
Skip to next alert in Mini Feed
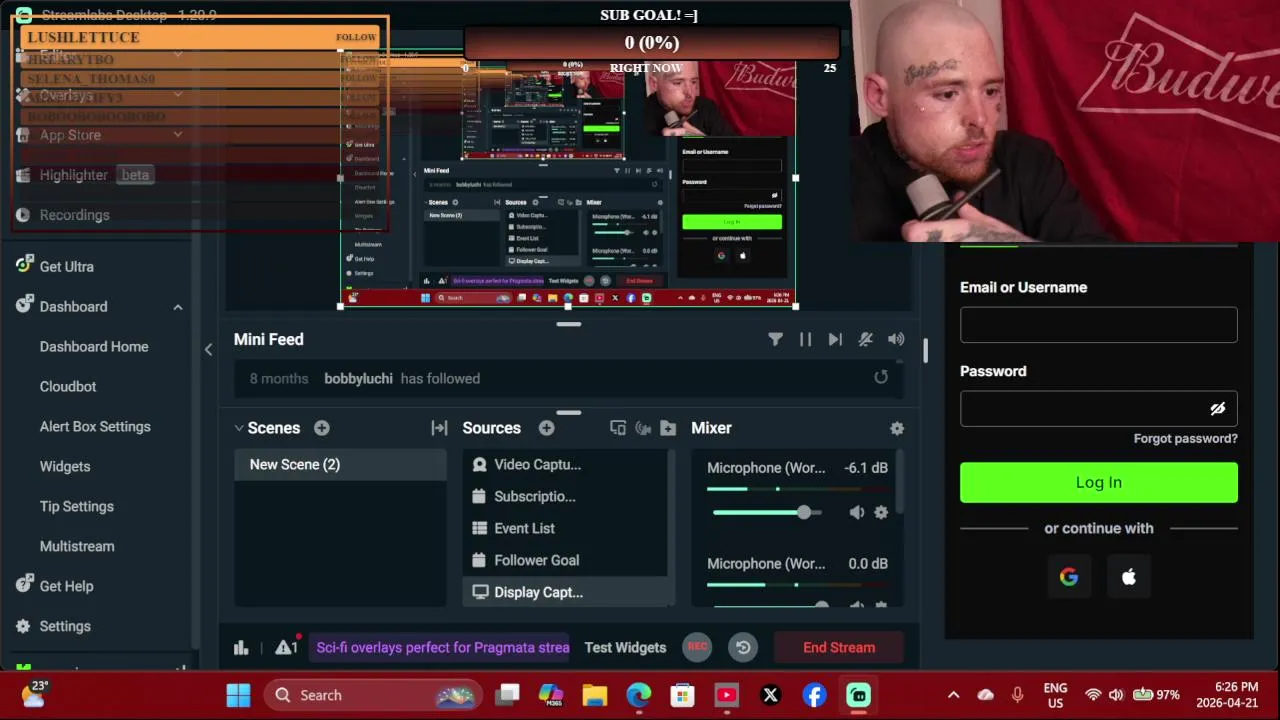click(x=835, y=339)
